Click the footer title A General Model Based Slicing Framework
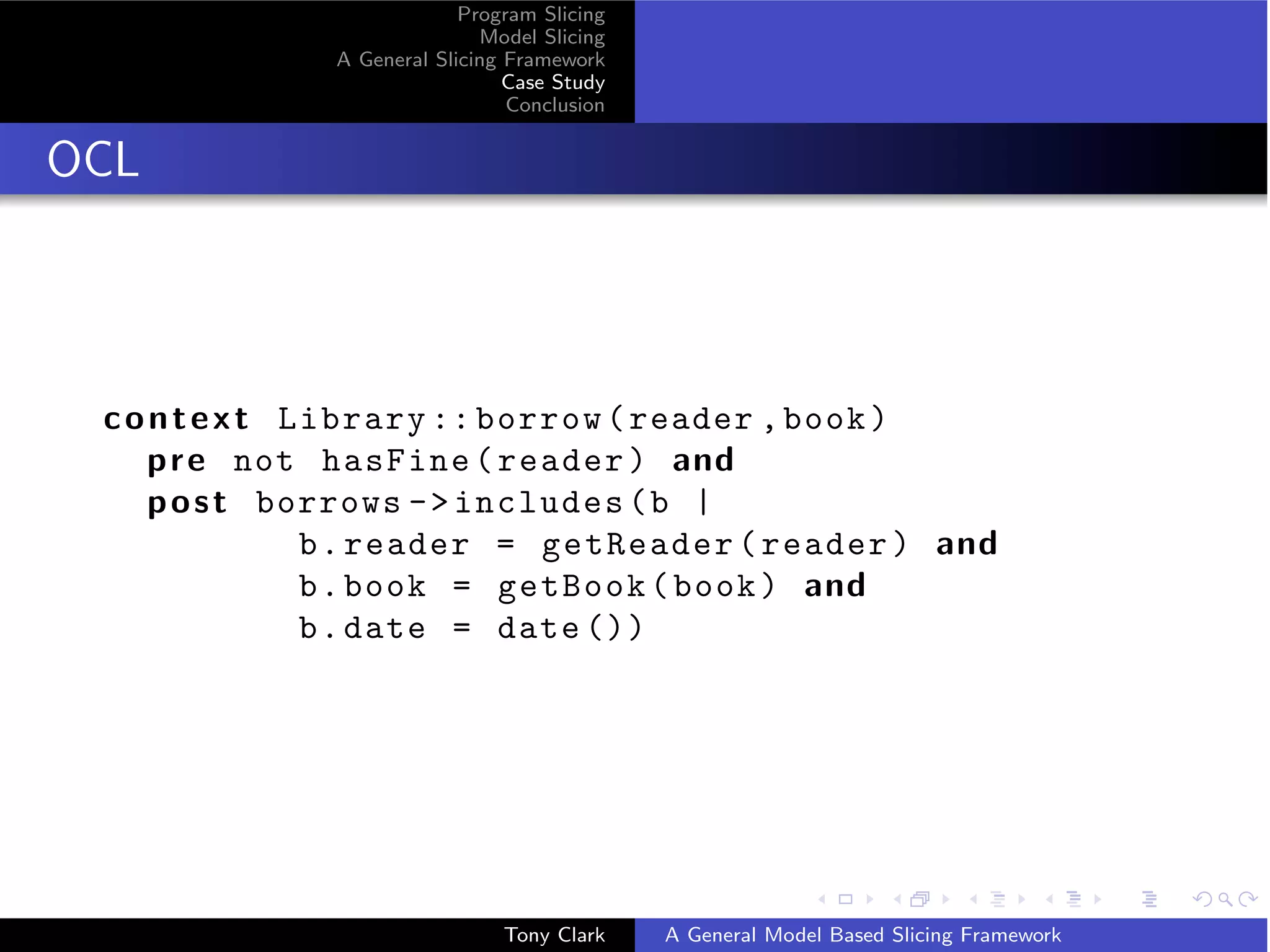 (x=863, y=935)
